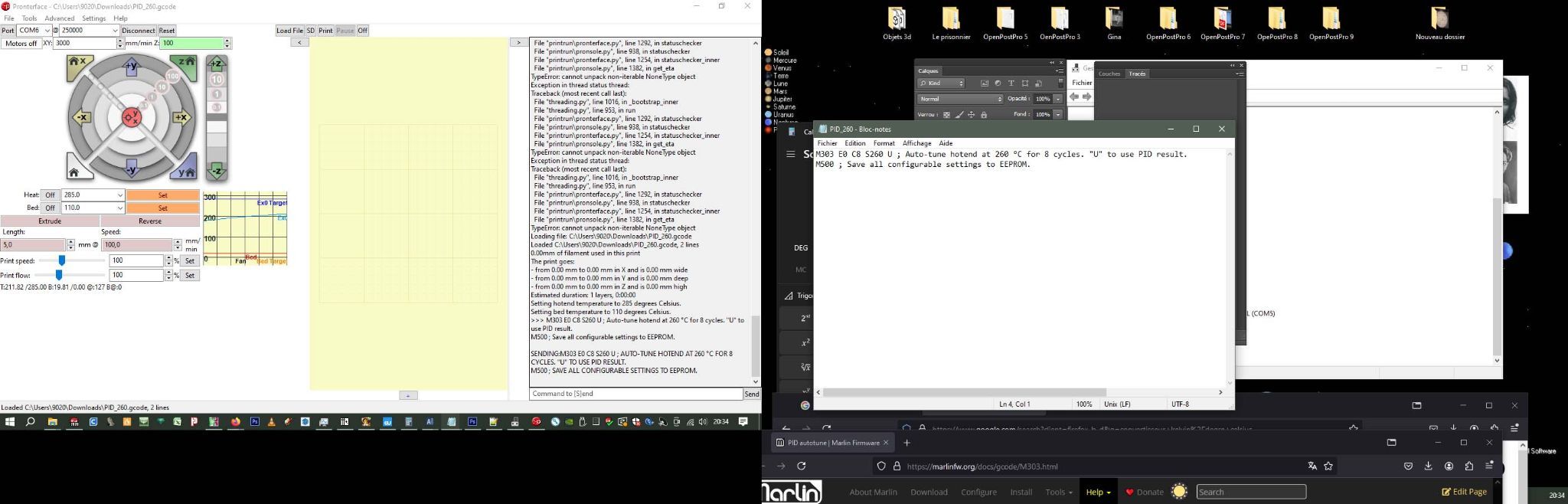
Task: Home the Y axis in Pronterface
Action: (185, 167)
